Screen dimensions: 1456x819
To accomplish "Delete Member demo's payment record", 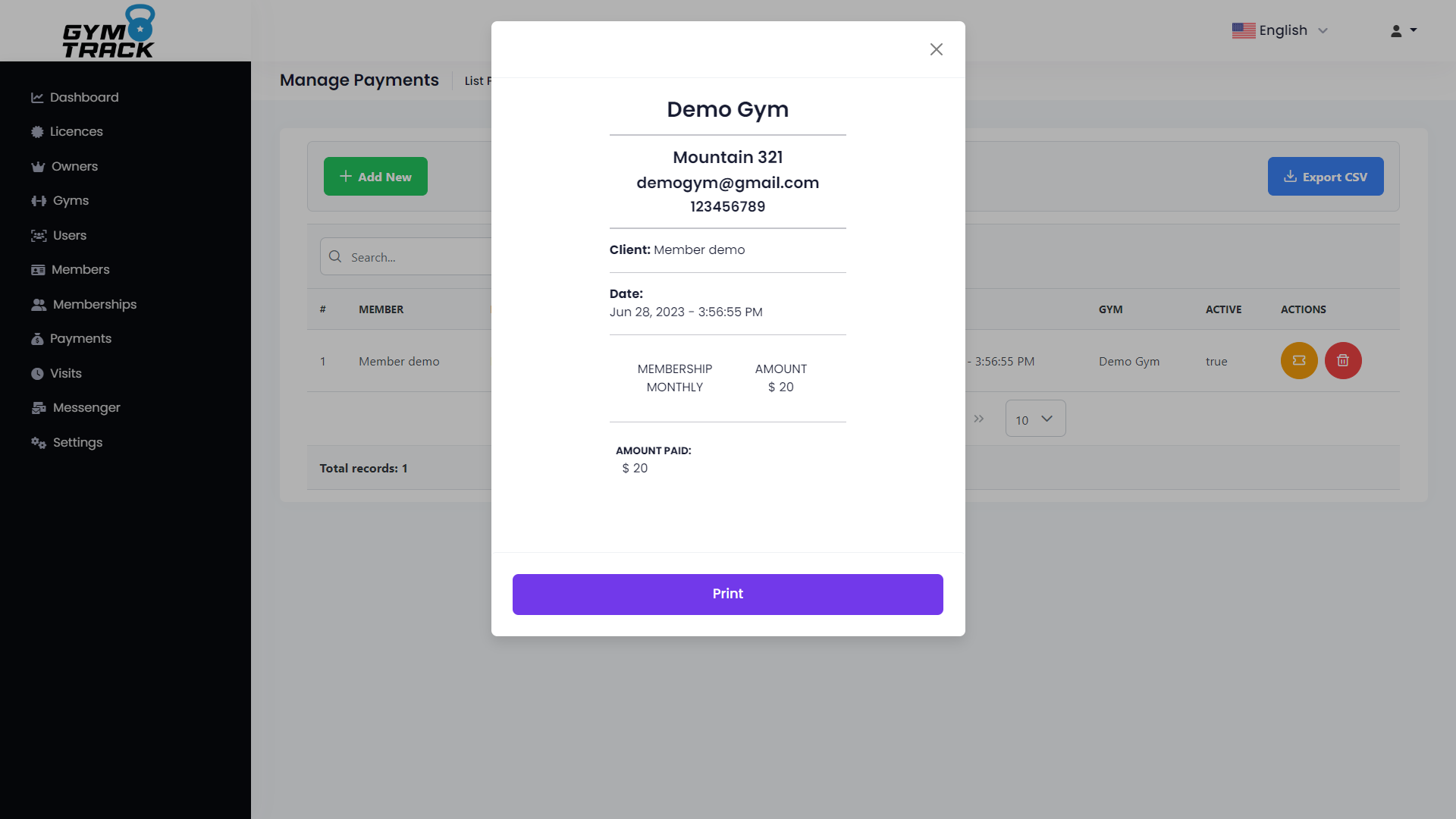I will tap(1342, 360).
